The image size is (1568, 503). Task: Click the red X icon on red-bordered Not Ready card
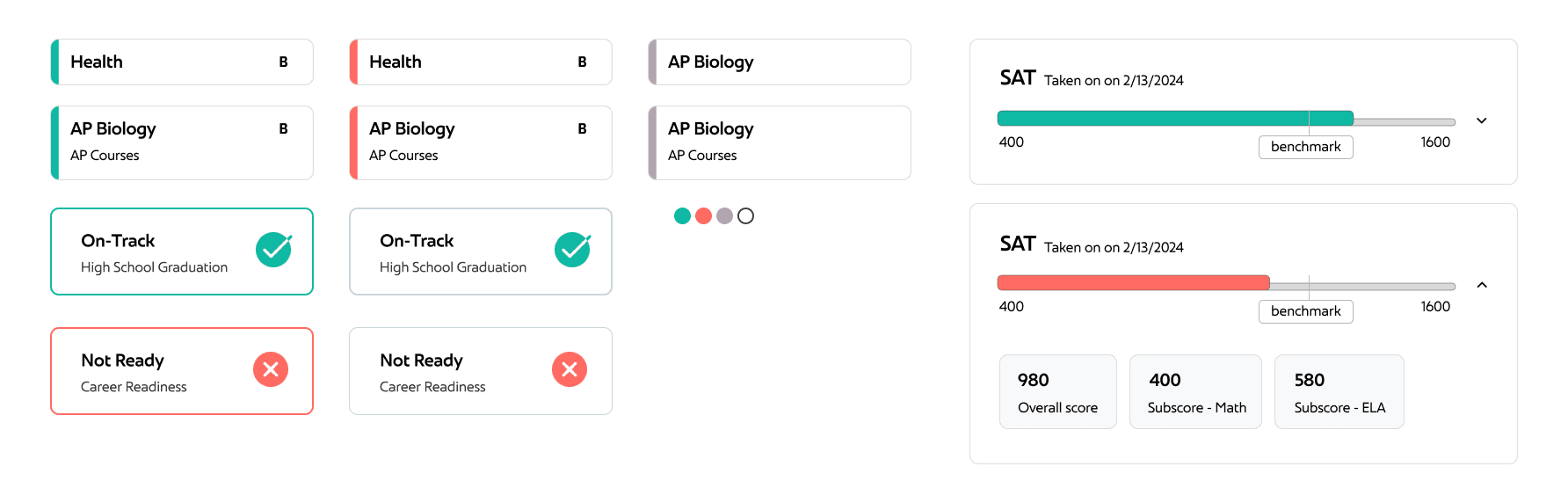[x=271, y=369]
